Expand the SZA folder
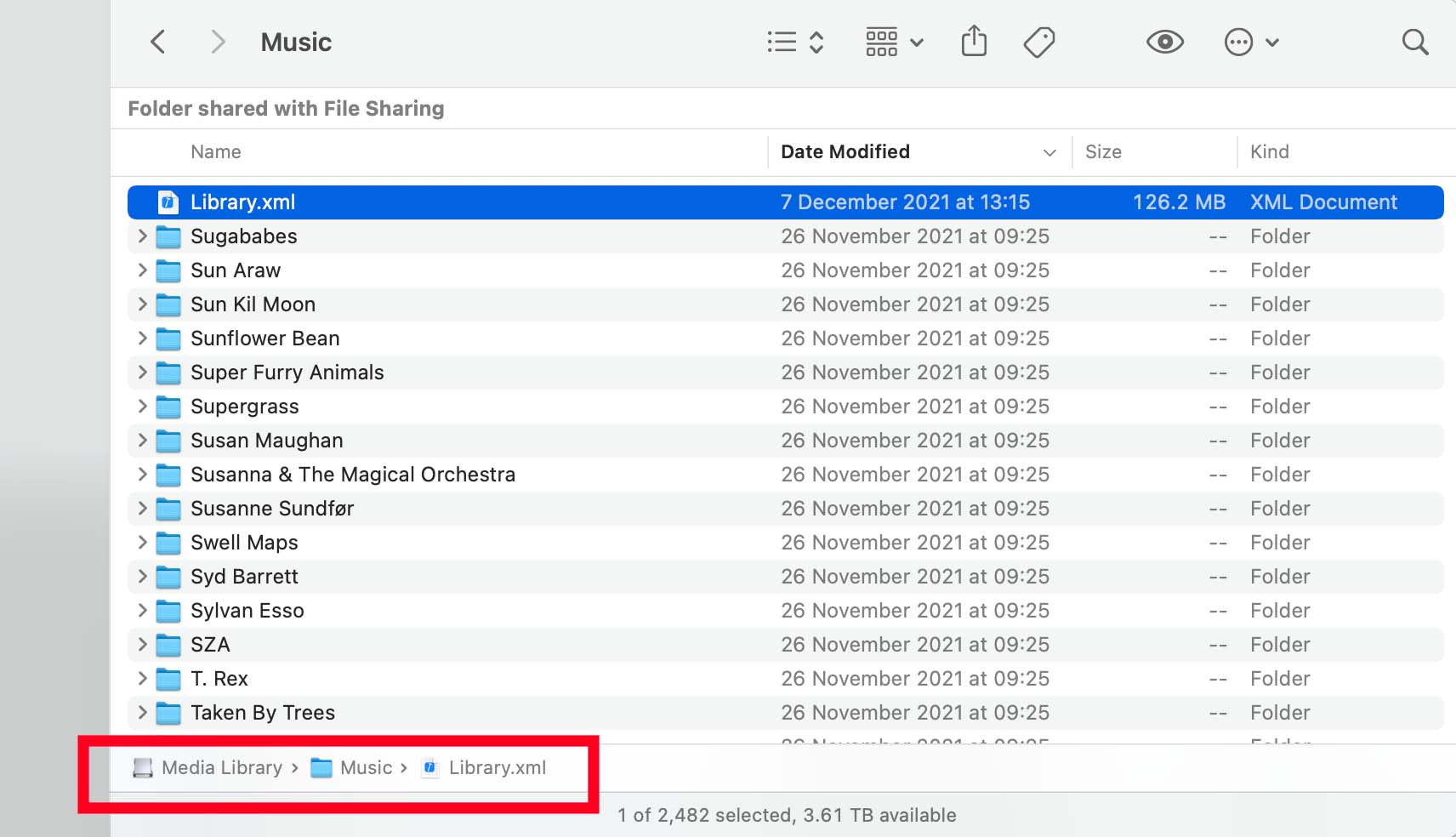1456x837 pixels. pos(142,644)
